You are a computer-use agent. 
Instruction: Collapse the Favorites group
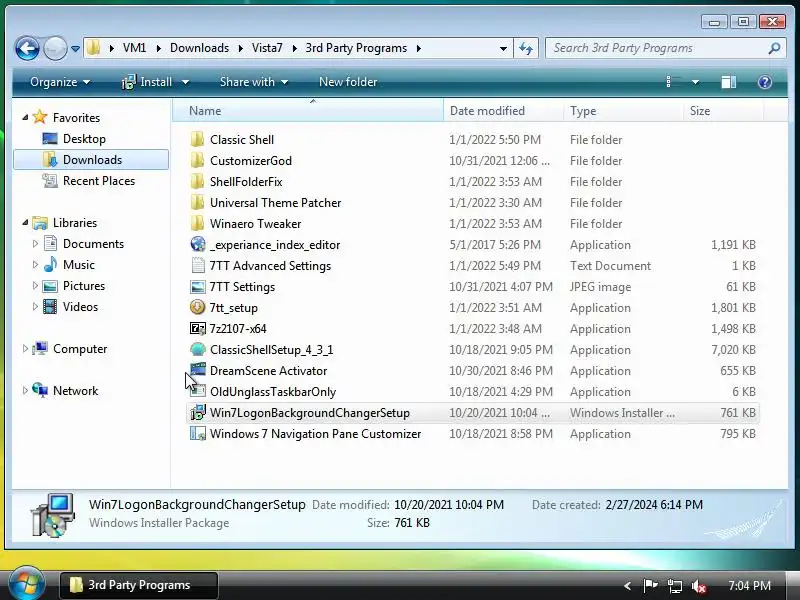25,118
